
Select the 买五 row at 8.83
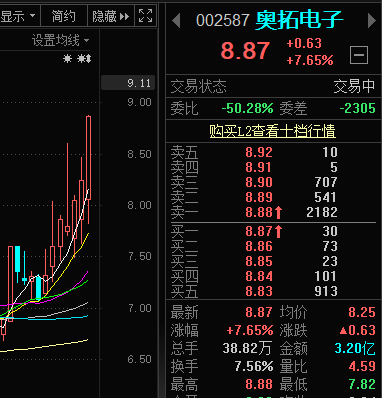[x=273, y=291]
